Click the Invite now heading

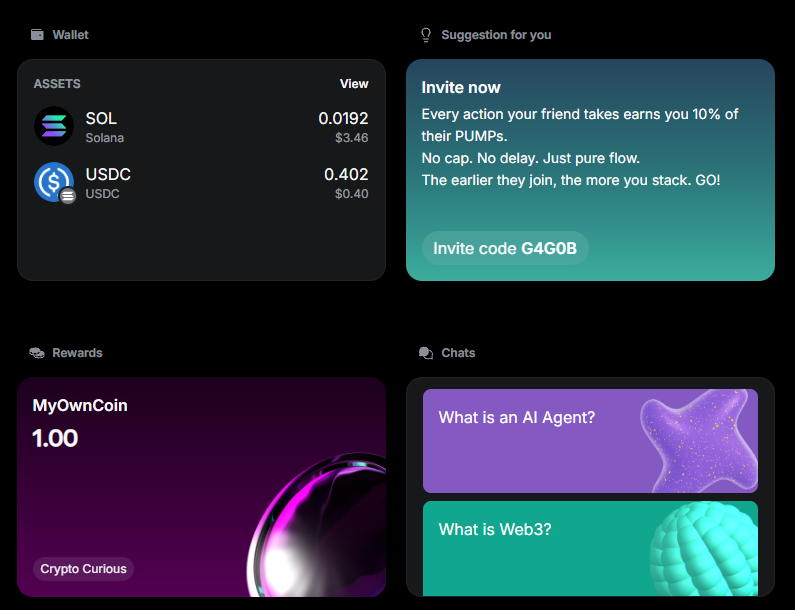pos(461,87)
